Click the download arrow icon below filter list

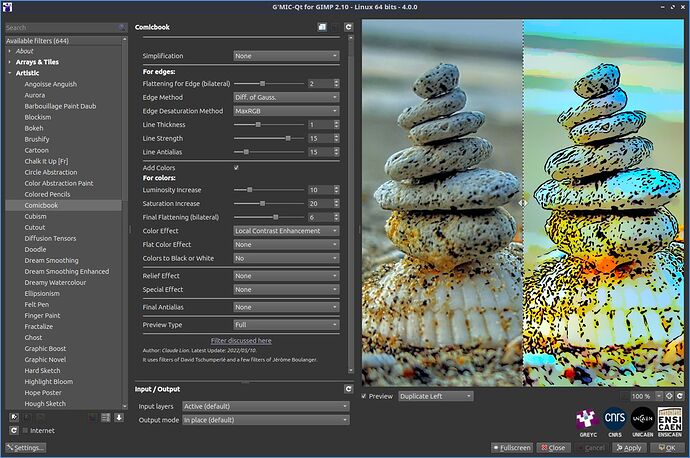119,417
